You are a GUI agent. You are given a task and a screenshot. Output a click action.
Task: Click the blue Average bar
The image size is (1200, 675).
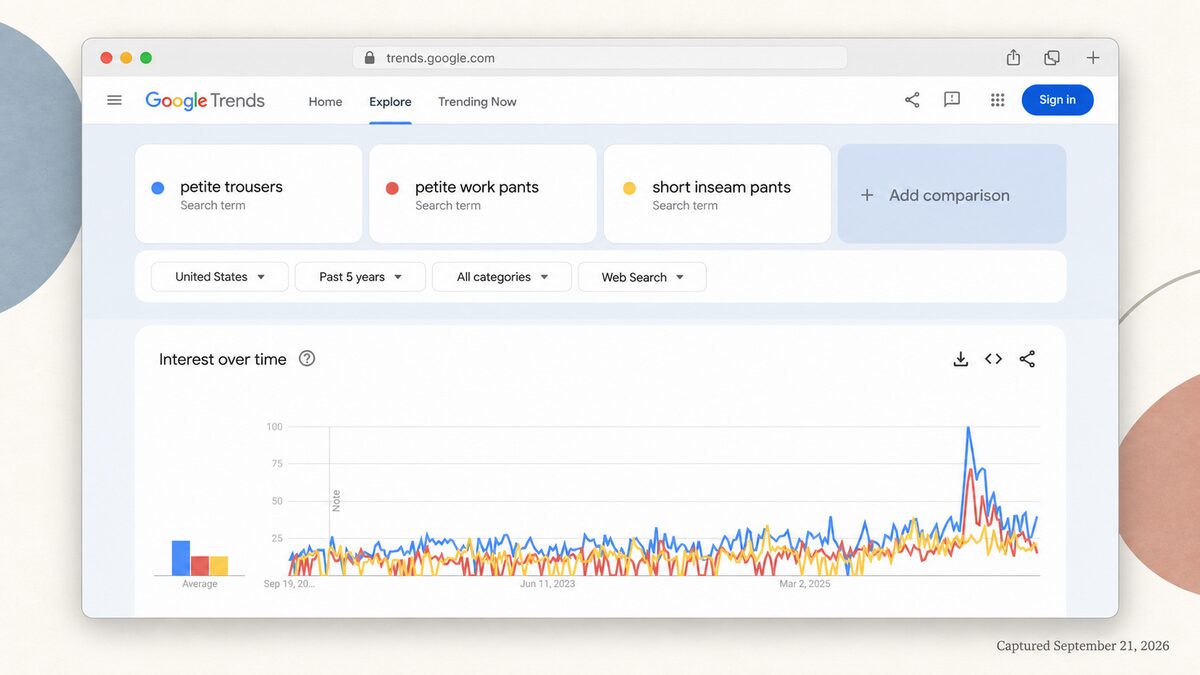pos(181,558)
